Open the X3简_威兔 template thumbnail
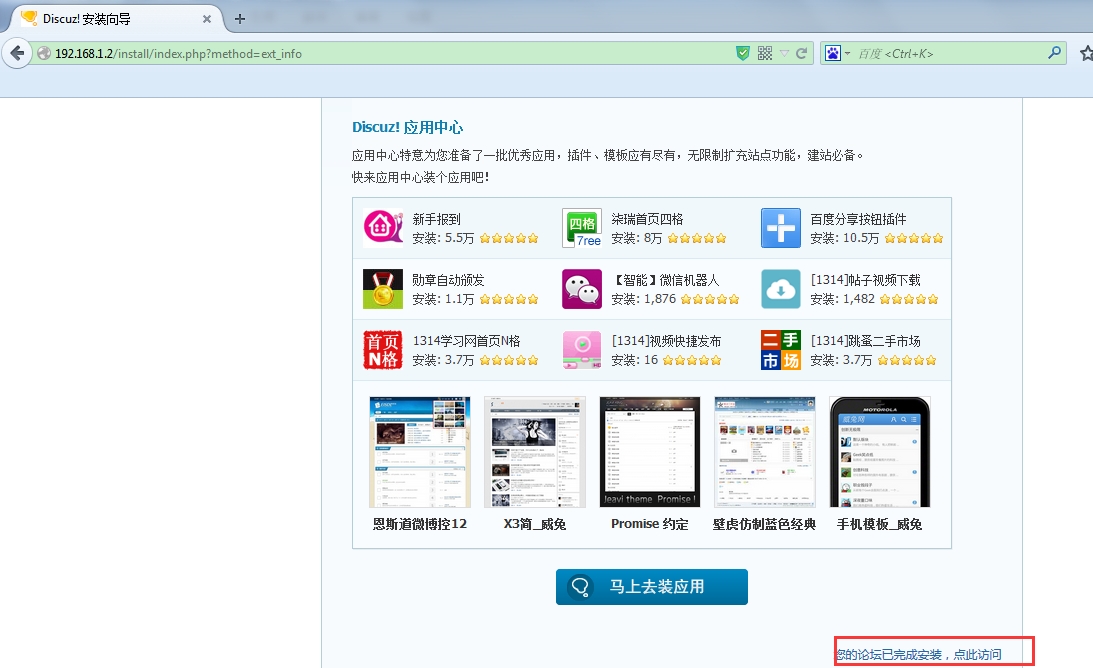1093x668 pixels. click(535, 452)
